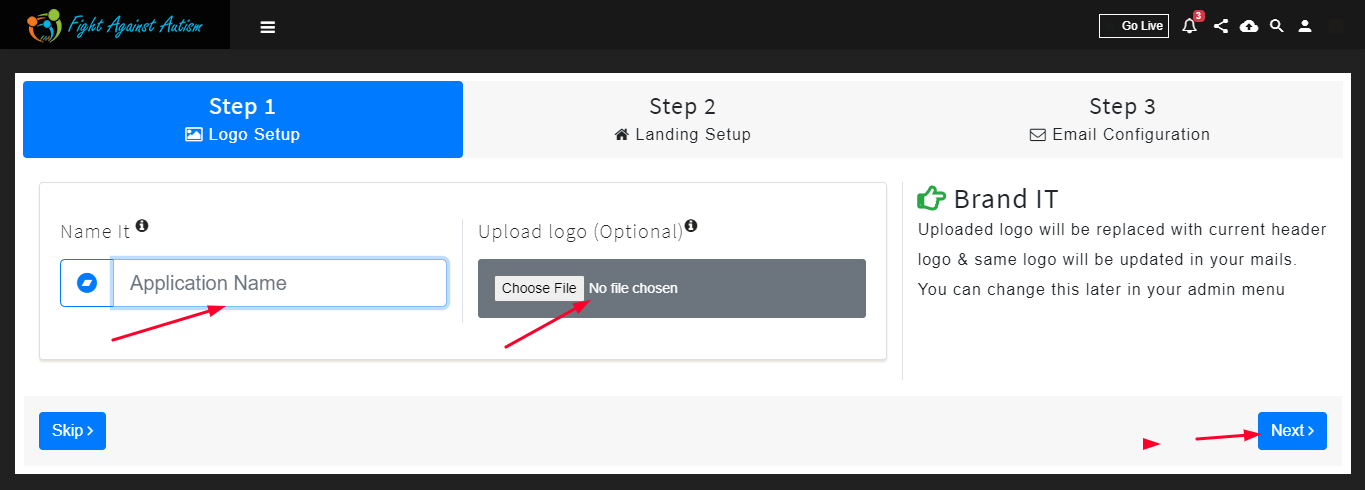The image size is (1365, 490).
Task: Click the Next button
Action: [x=1292, y=431]
